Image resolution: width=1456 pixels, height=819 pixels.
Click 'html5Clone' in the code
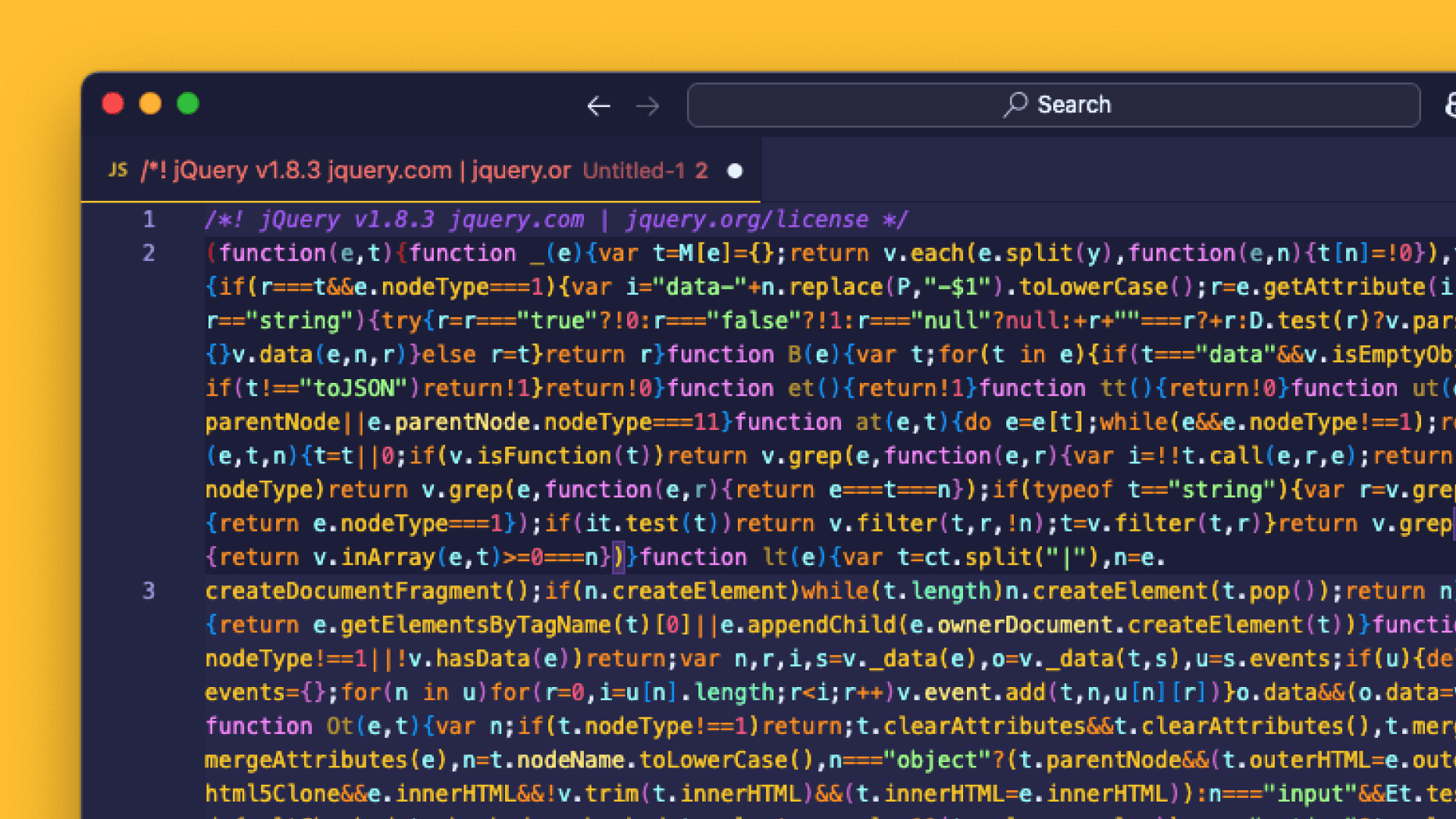272,794
